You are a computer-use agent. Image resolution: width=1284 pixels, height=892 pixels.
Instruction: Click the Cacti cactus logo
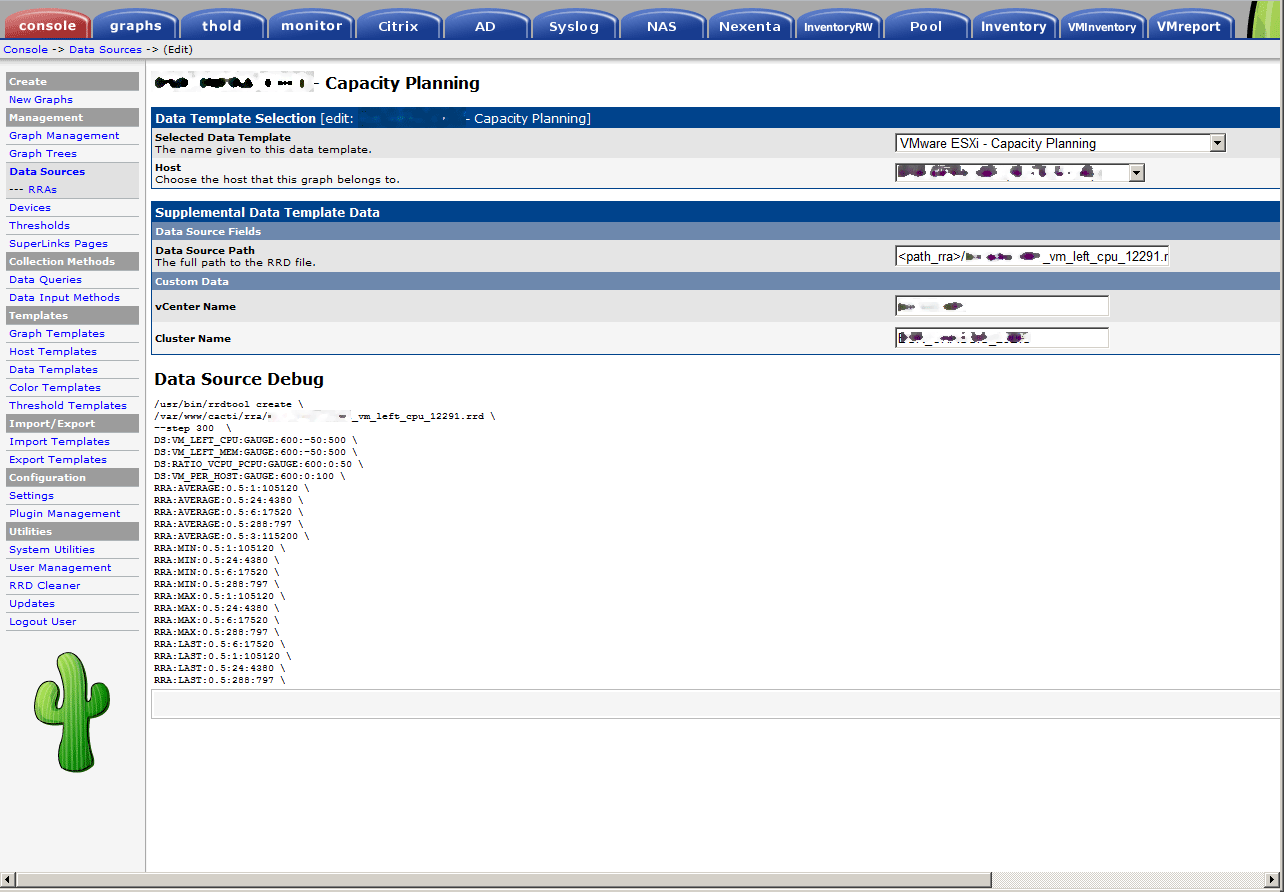(70, 711)
